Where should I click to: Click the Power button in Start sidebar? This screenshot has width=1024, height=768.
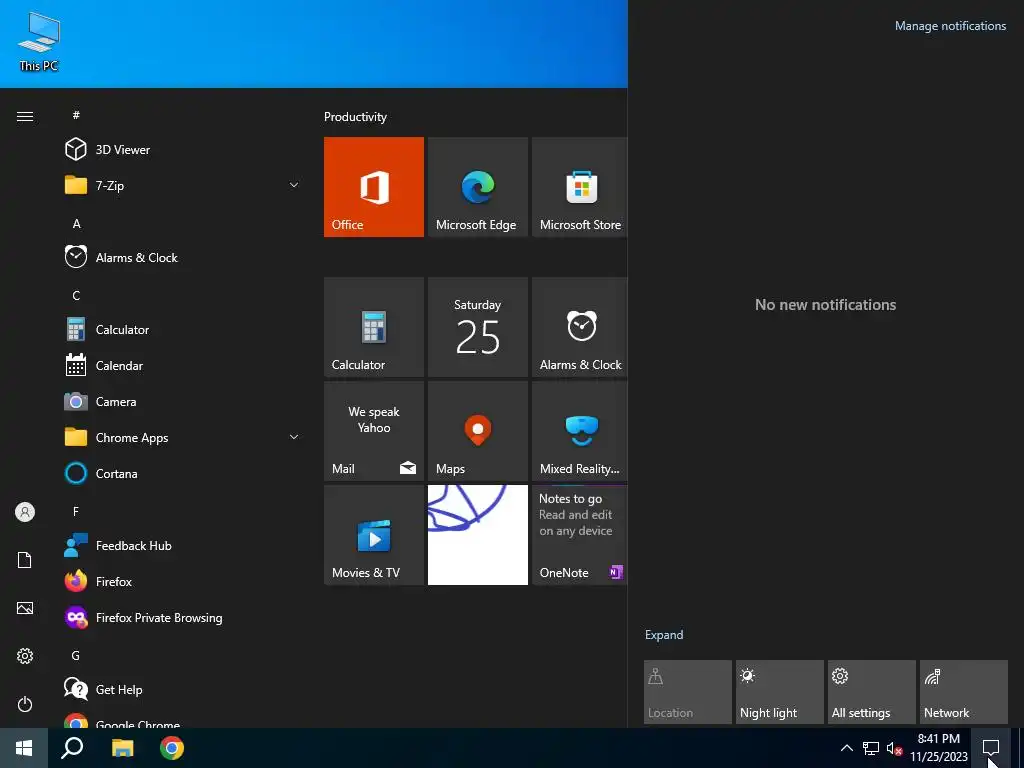[25, 704]
